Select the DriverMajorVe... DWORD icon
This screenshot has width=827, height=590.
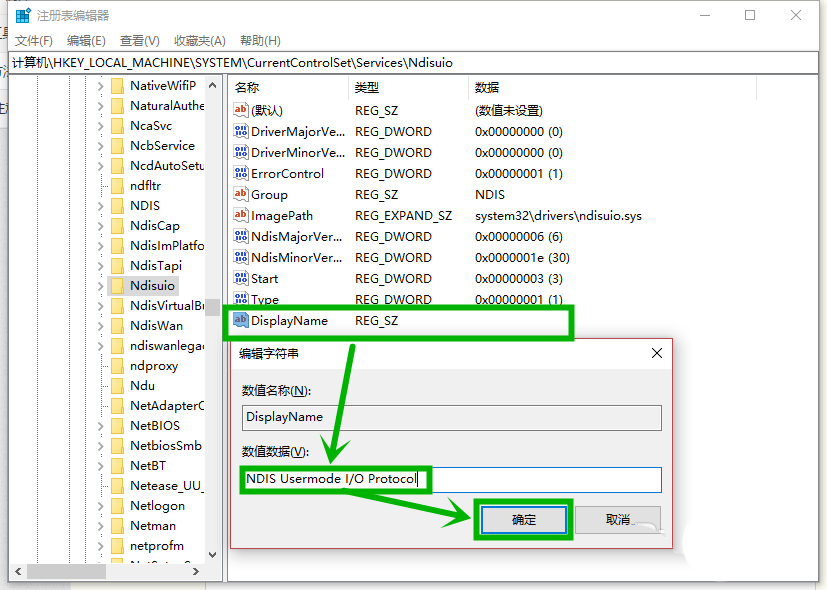(x=241, y=131)
